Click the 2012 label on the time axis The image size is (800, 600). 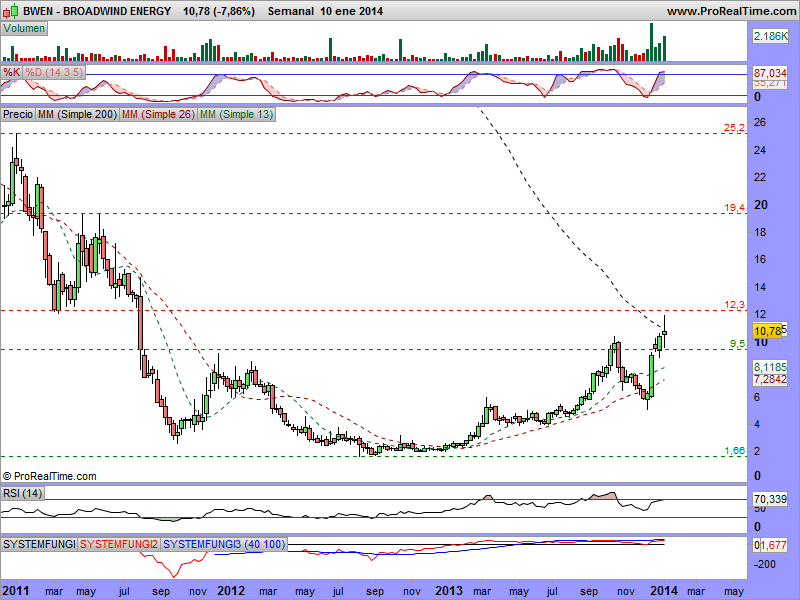pyautogui.click(x=231, y=591)
